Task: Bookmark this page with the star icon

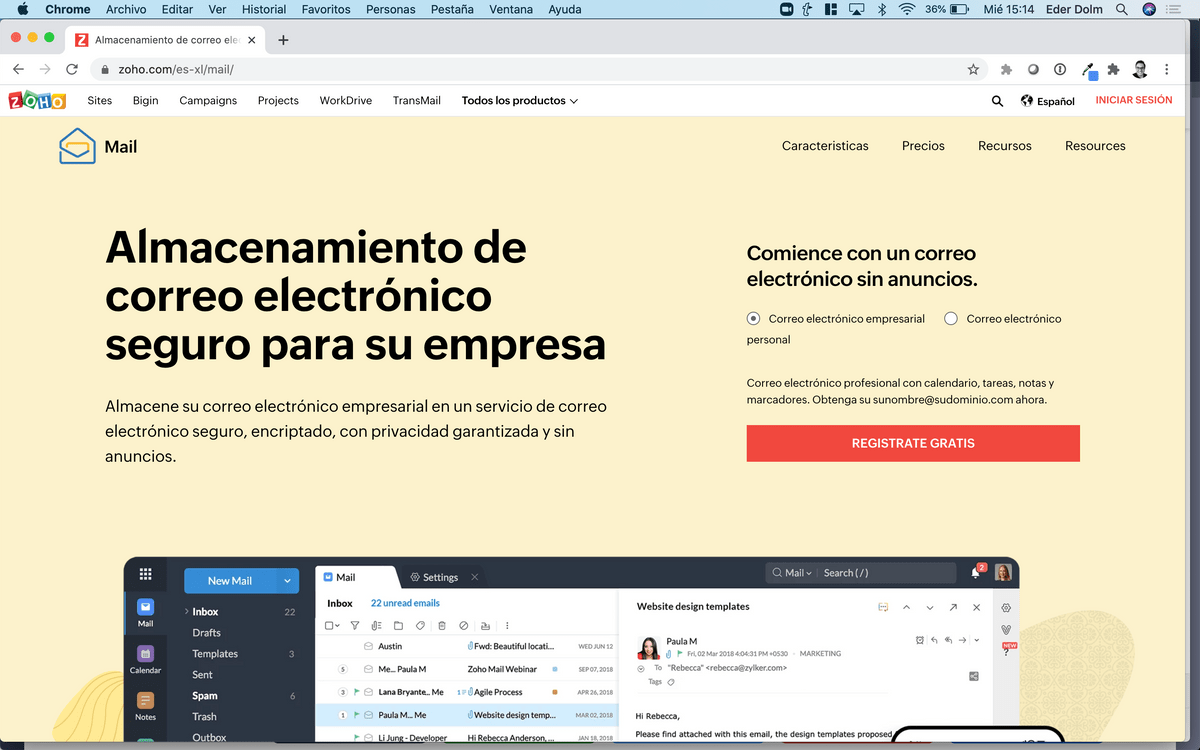Action: [x=973, y=70]
